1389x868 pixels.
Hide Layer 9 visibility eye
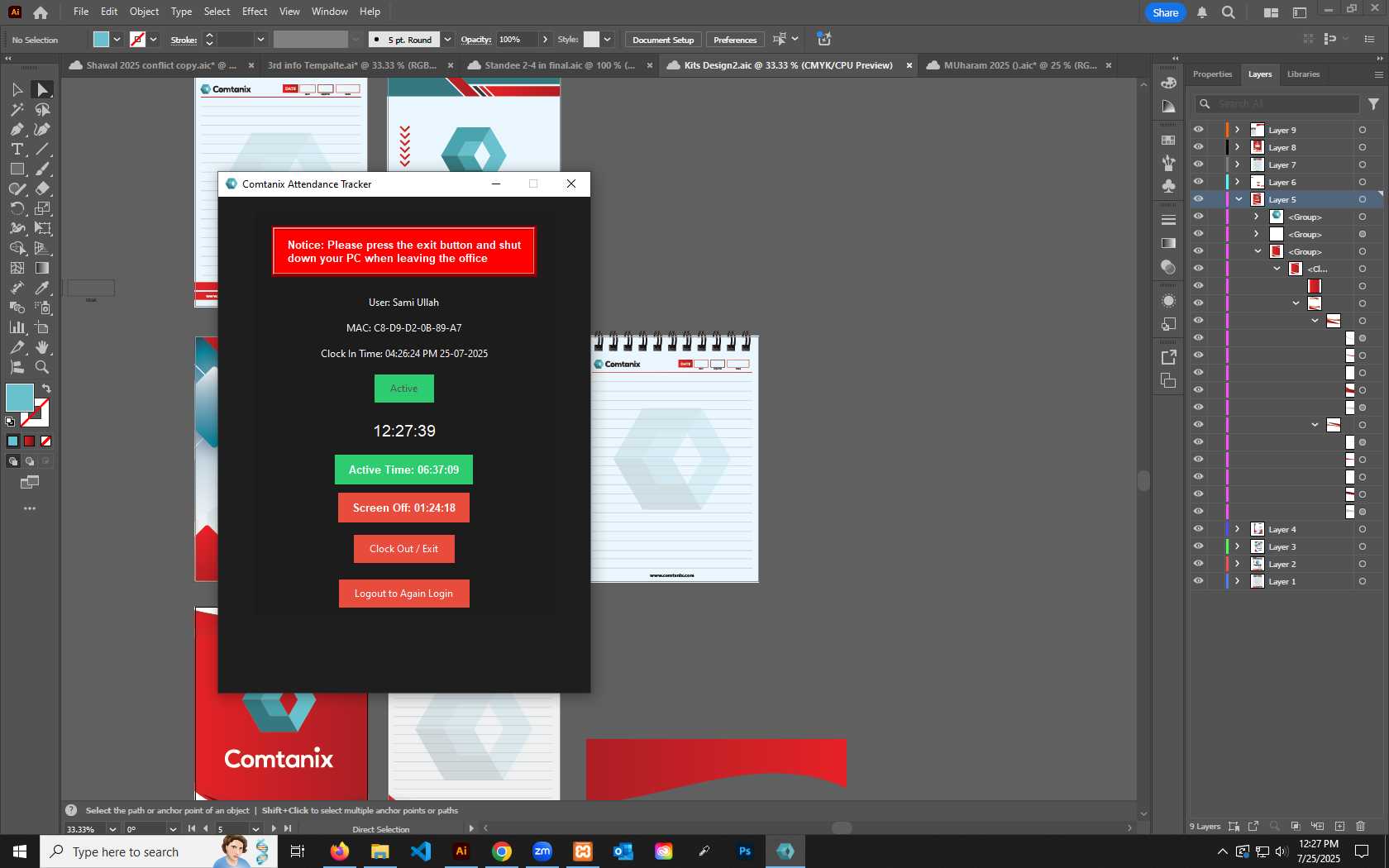click(x=1198, y=130)
